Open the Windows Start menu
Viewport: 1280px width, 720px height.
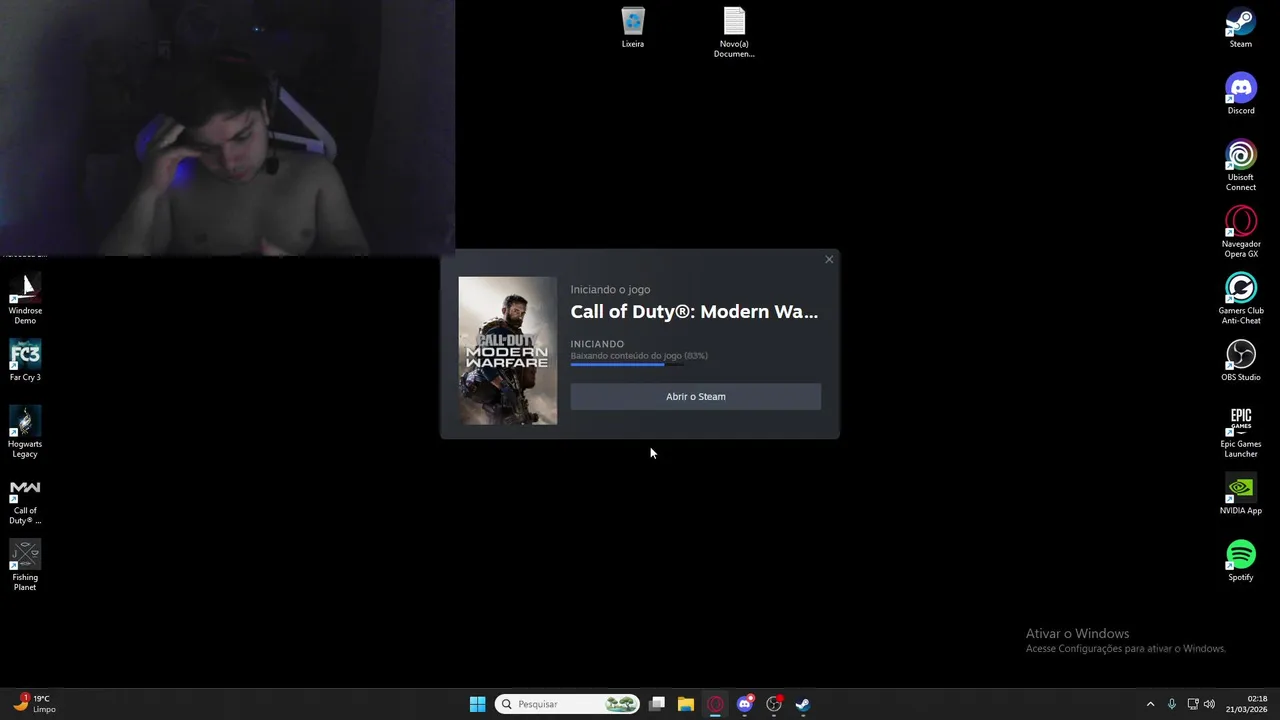(478, 704)
